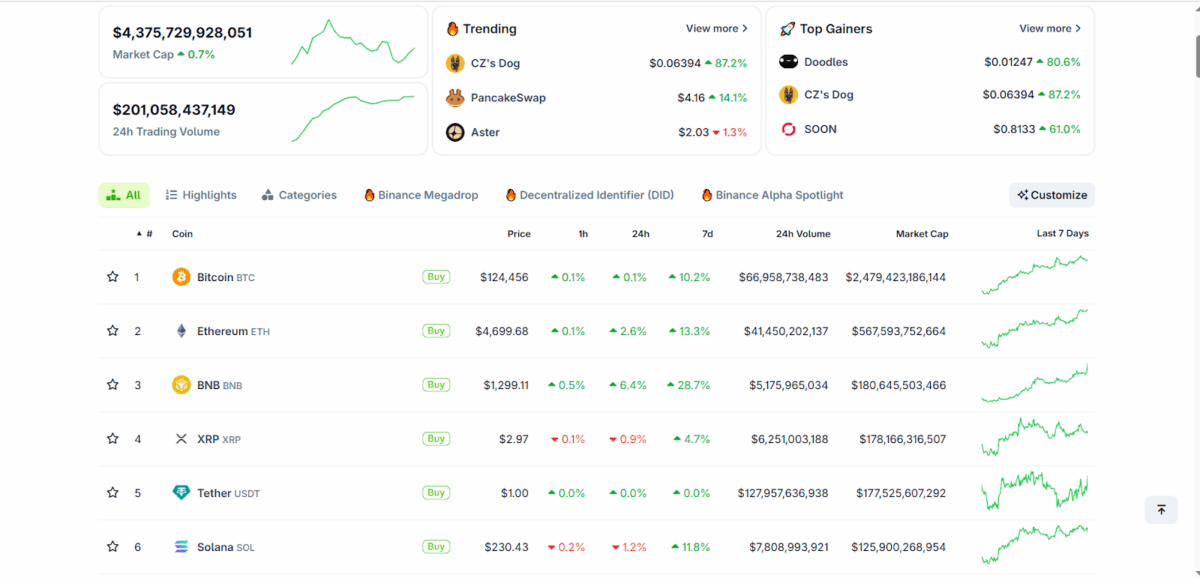The height and width of the screenshot is (578, 1200).
Task: Click the Bitcoin coin logo icon
Action: click(x=181, y=277)
